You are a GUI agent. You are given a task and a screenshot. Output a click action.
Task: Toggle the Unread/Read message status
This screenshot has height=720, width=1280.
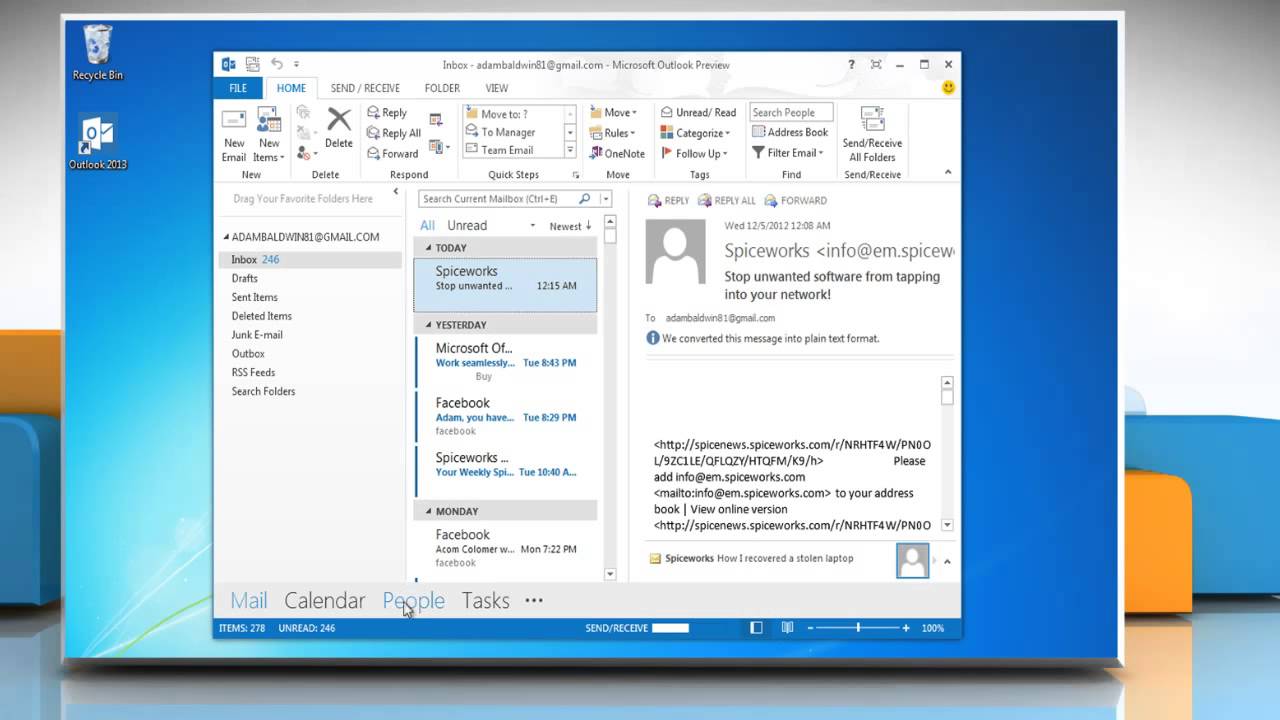pos(698,113)
